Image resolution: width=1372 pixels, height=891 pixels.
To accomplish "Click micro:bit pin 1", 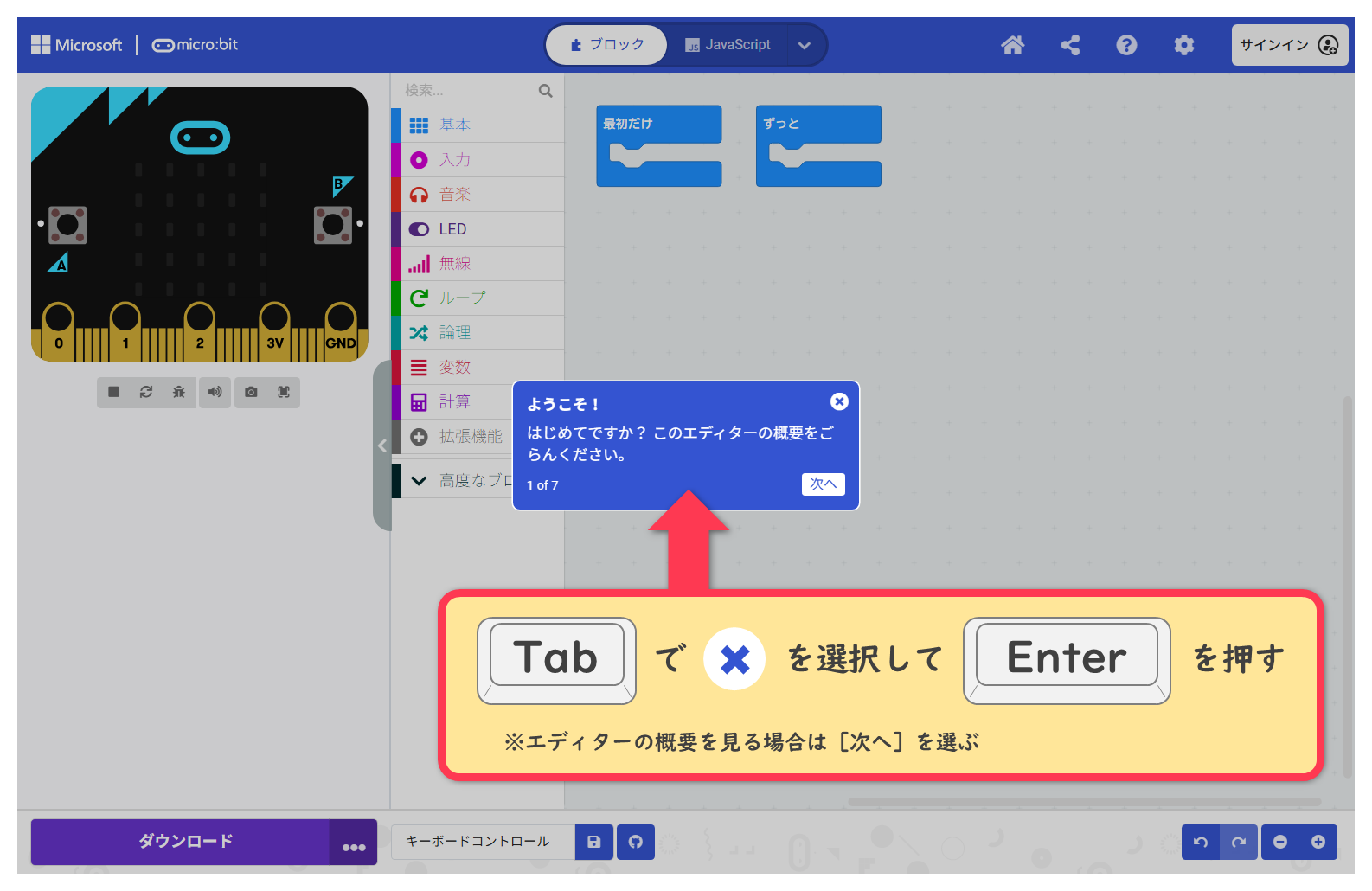I will tap(125, 331).
